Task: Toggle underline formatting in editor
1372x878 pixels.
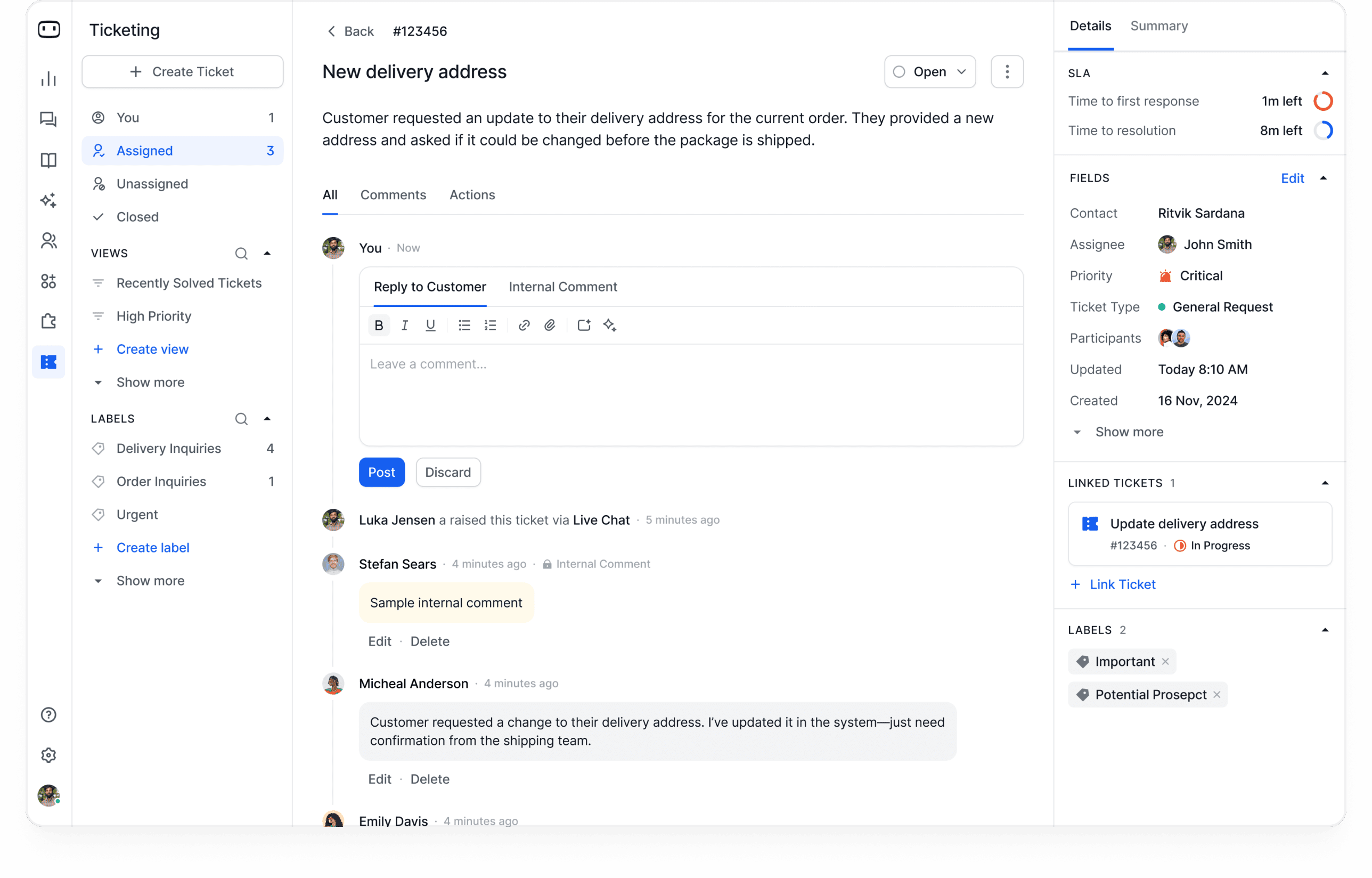Action: coord(430,325)
